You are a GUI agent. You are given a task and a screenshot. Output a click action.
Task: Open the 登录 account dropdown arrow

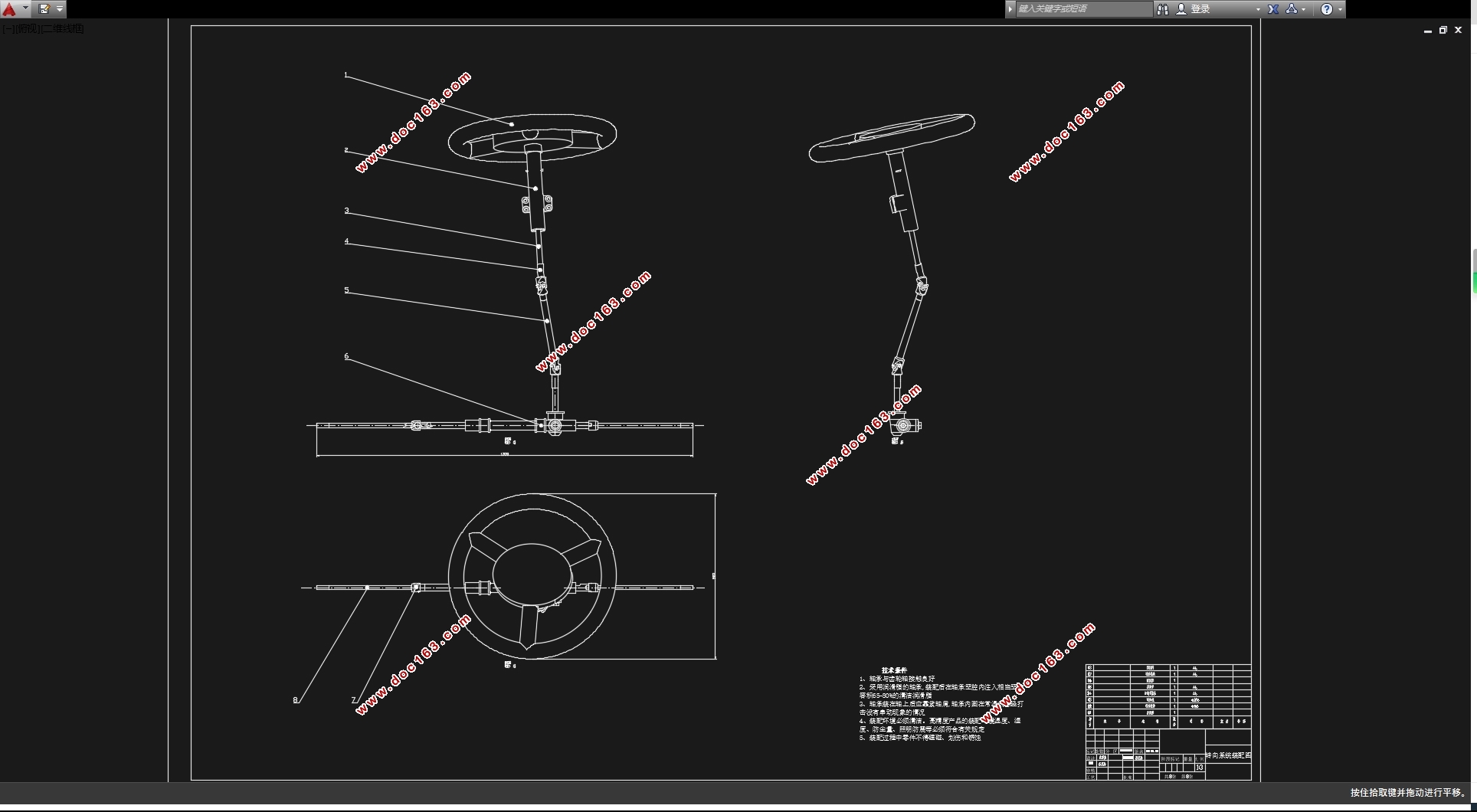(1258, 10)
